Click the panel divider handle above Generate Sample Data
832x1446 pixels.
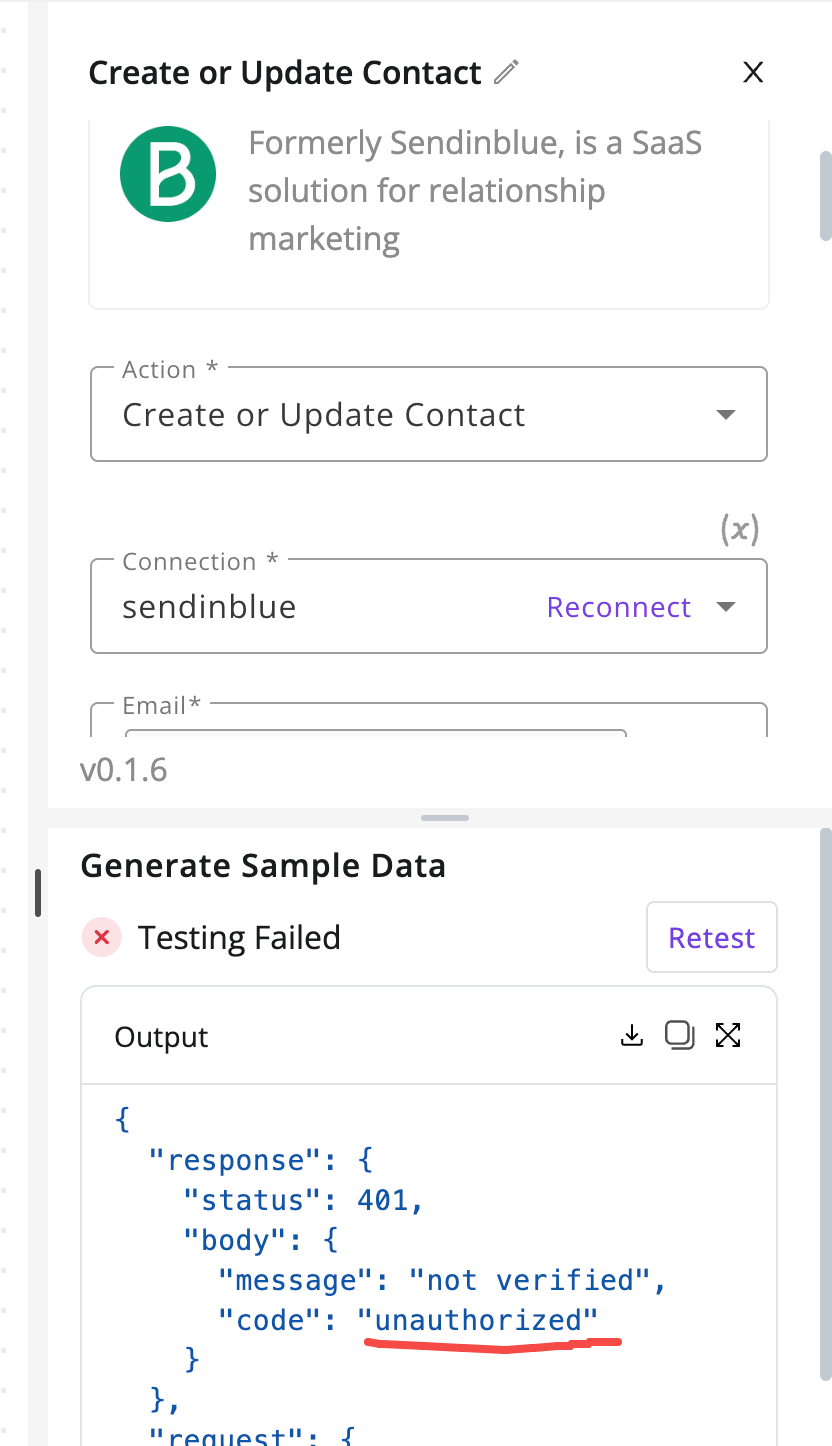coord(445,818)
